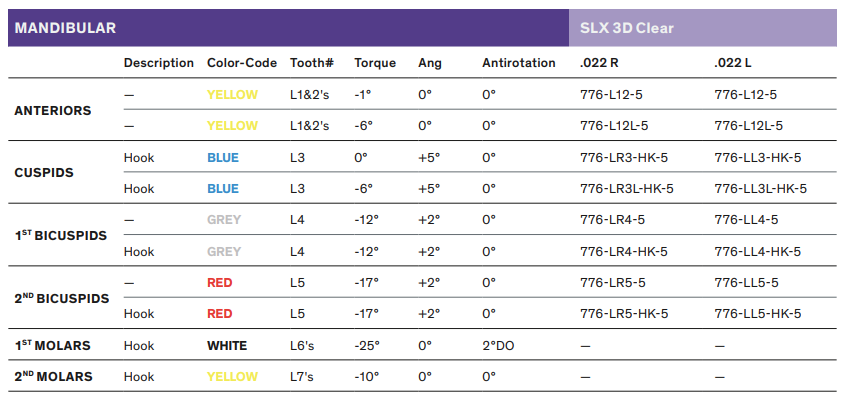The width and height of the screenshot is (845, 398).
Task: Click the 1ST MOLARS row label
Action: 52,346
